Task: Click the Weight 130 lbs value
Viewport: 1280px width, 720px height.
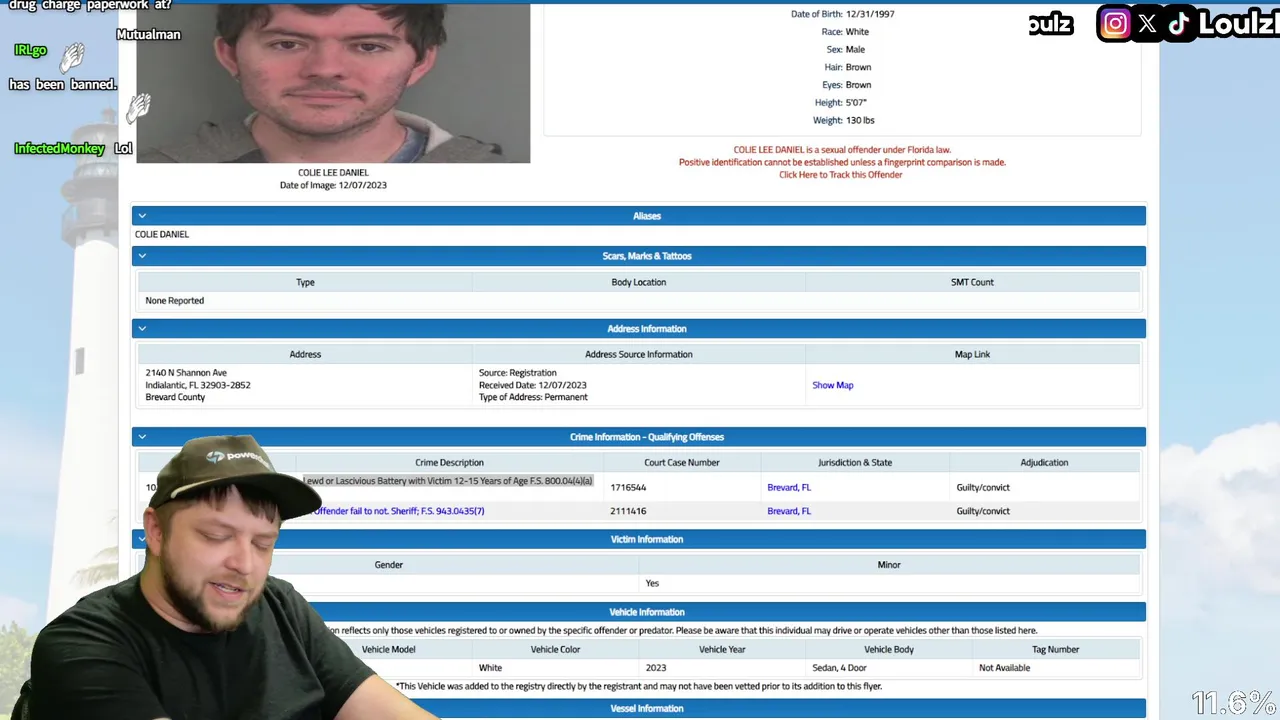Action: 860,120
